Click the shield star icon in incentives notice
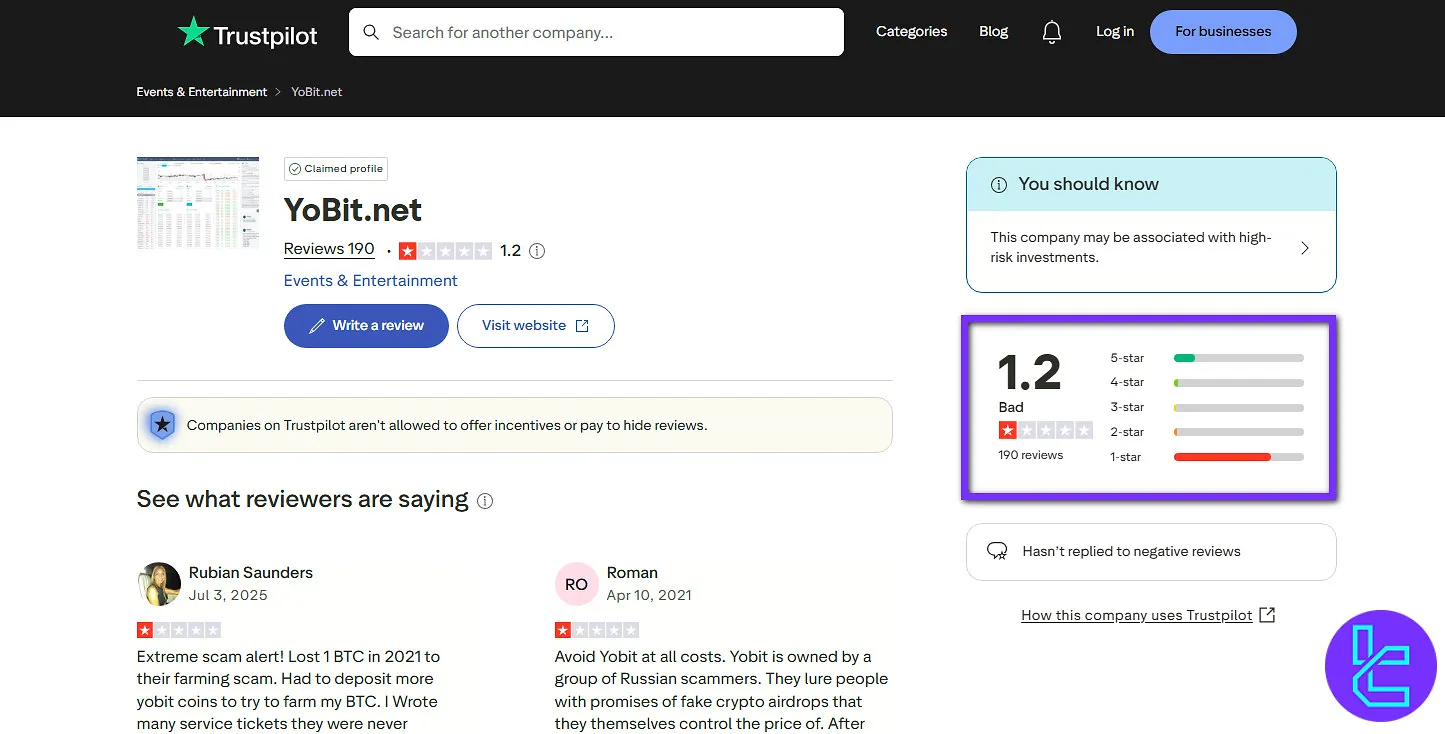1445x734 pixels. coord(162,425)
